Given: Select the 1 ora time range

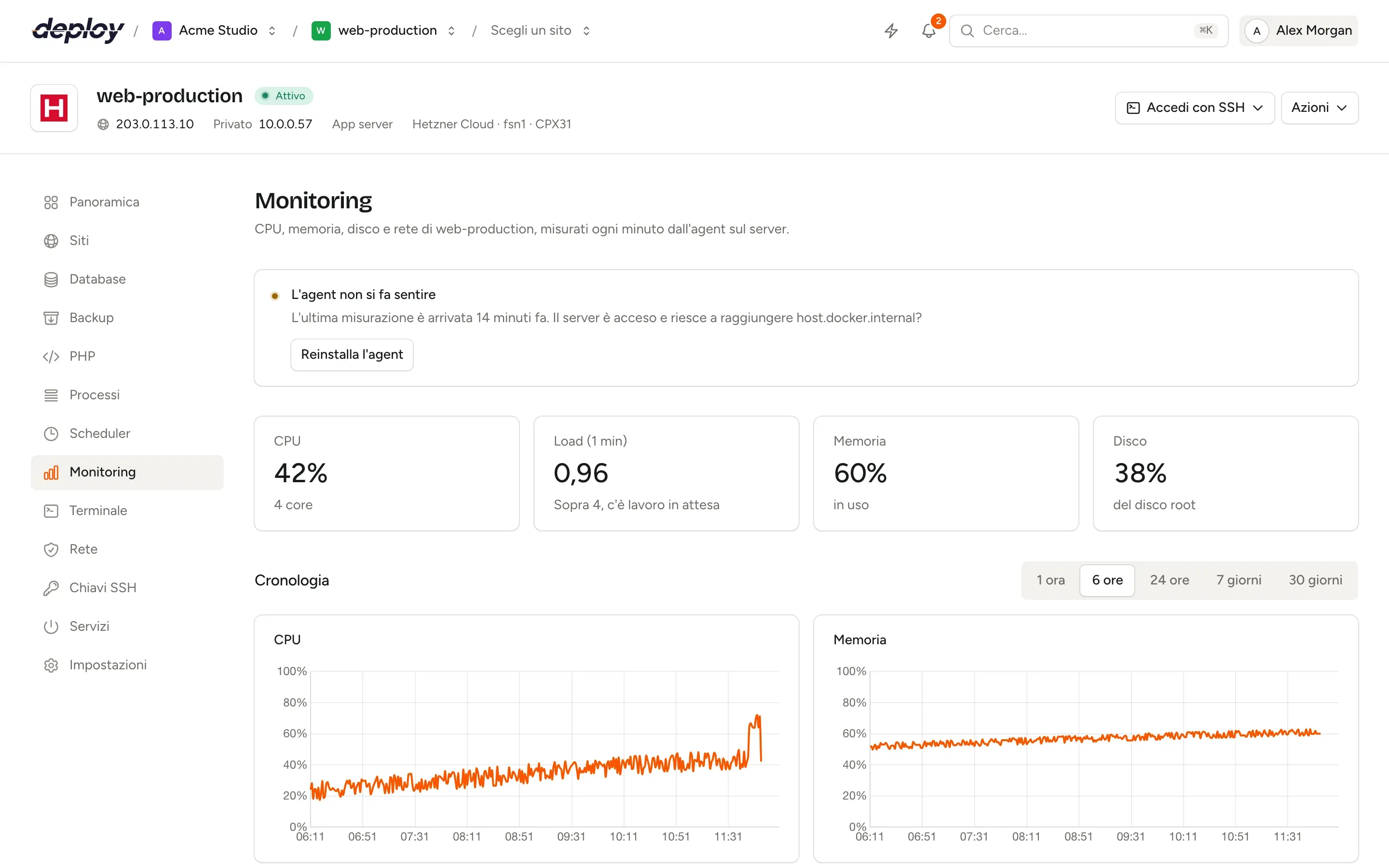Looking at the screenshot, I should pyautogui.click(x=1050, y=580).
